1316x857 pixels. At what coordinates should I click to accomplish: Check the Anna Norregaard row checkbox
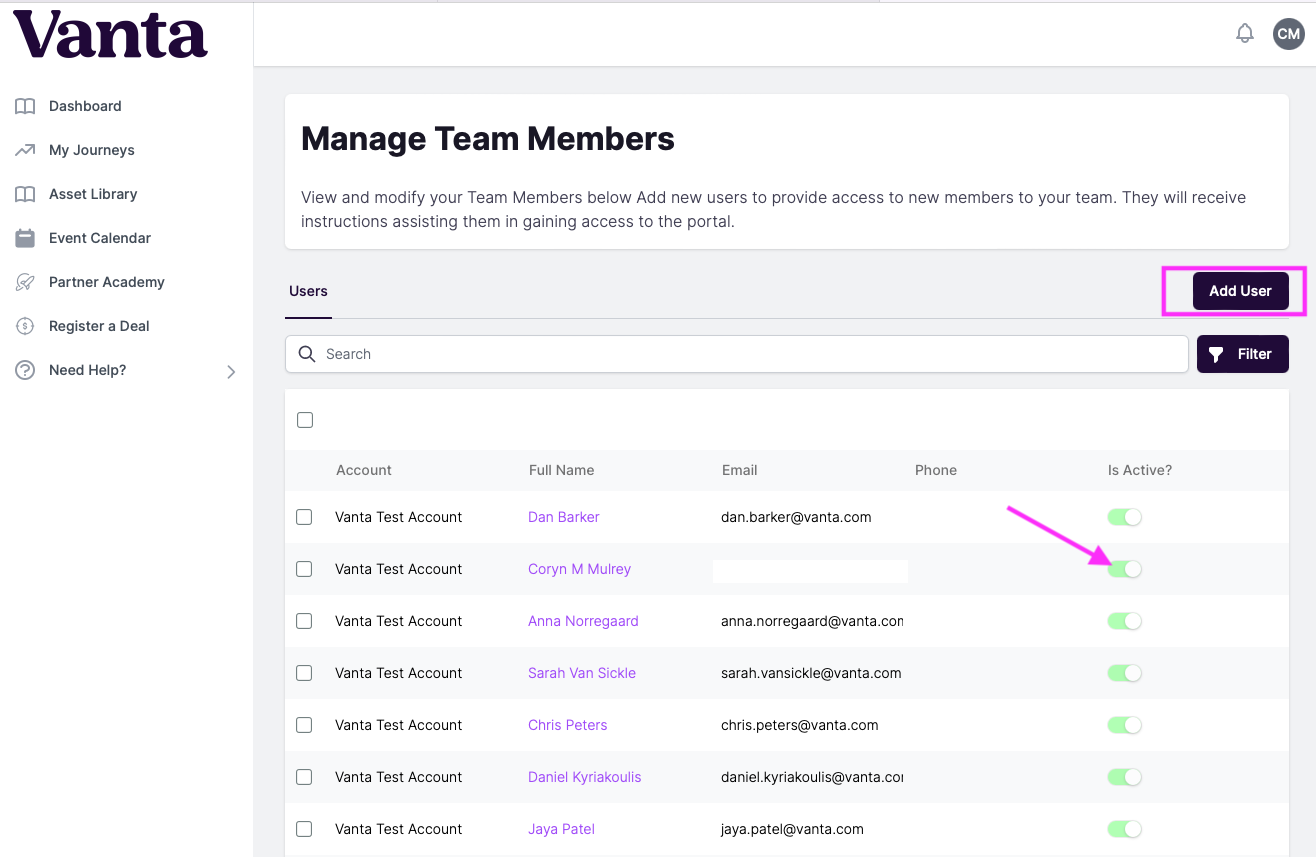click(304, 621)
